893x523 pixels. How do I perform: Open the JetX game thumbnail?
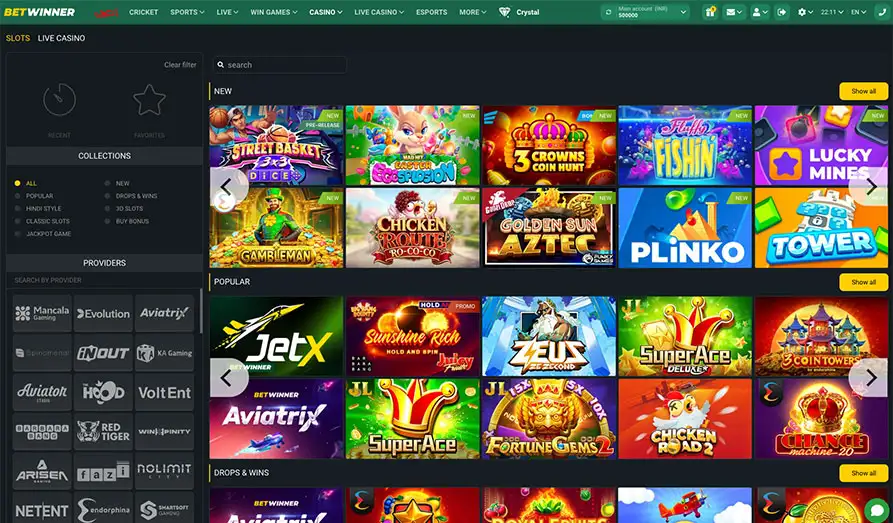pyautogui.click(x=276, y=336)
